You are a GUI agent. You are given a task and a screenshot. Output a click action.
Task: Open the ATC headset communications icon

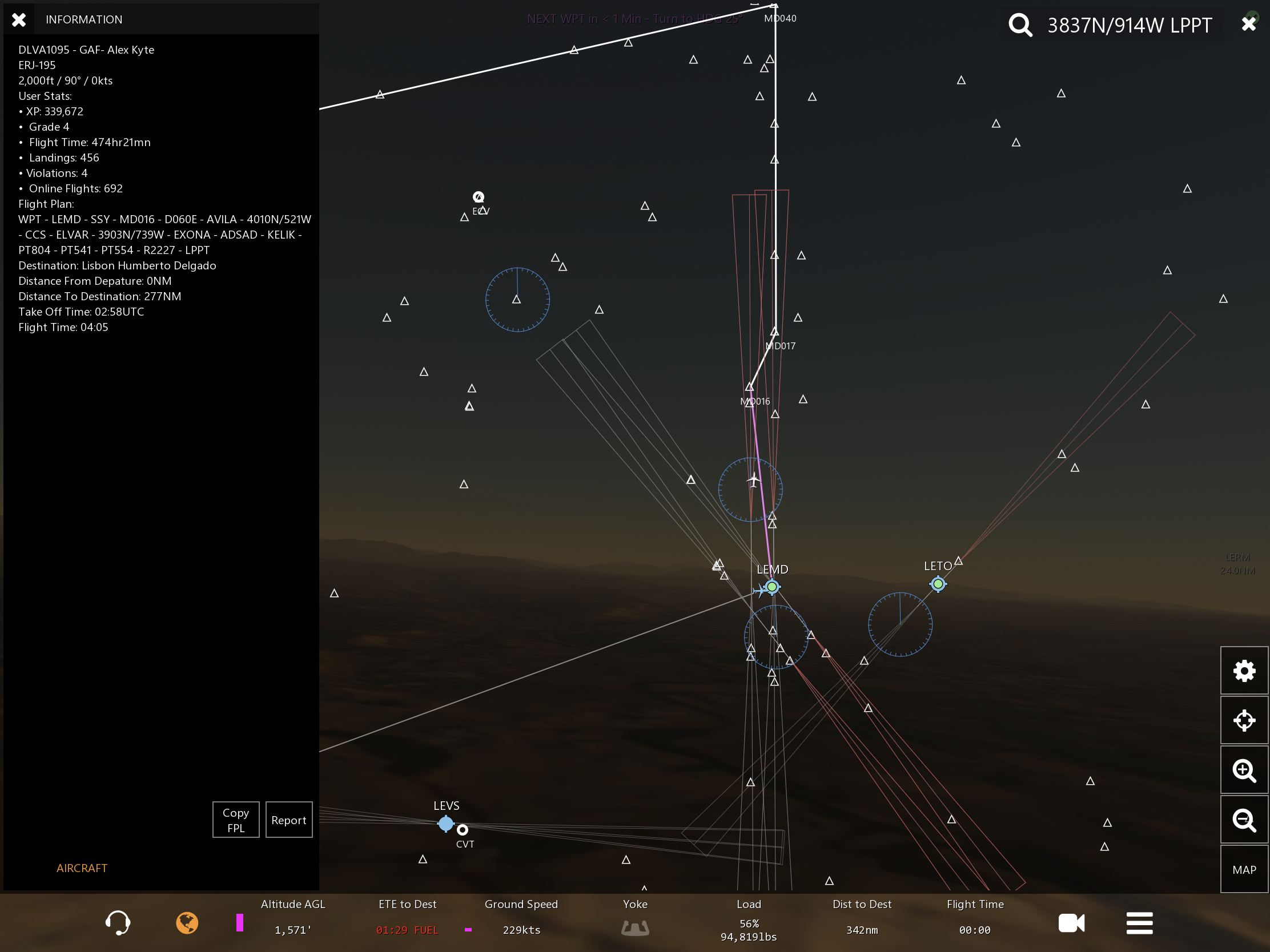118,923
